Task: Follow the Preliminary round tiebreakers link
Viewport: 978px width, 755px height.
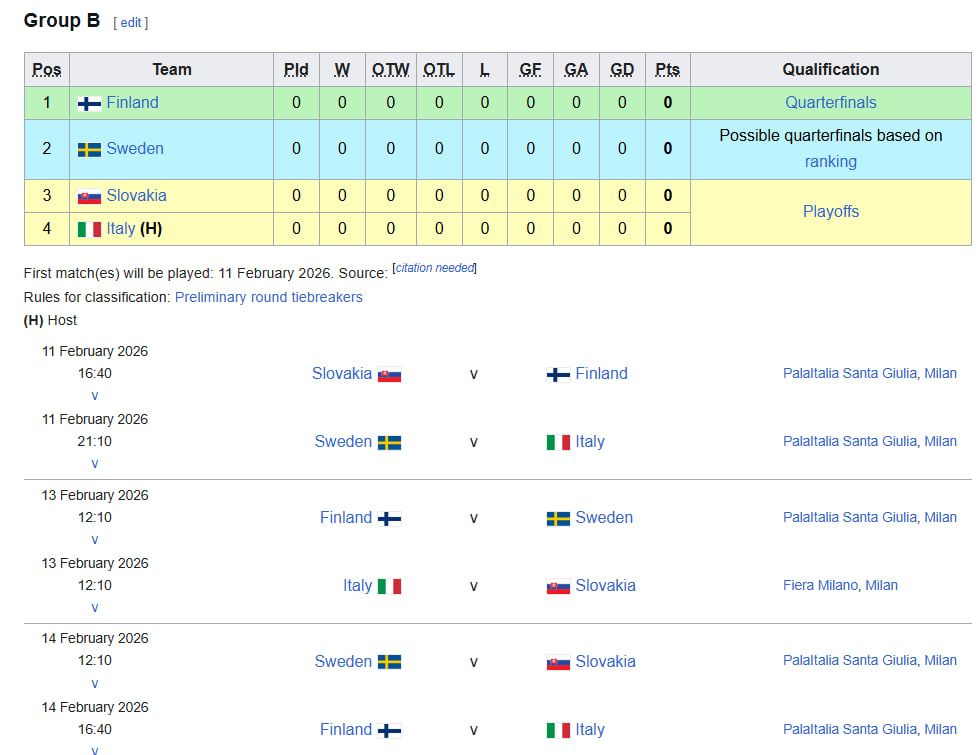Action: point(268,297)
